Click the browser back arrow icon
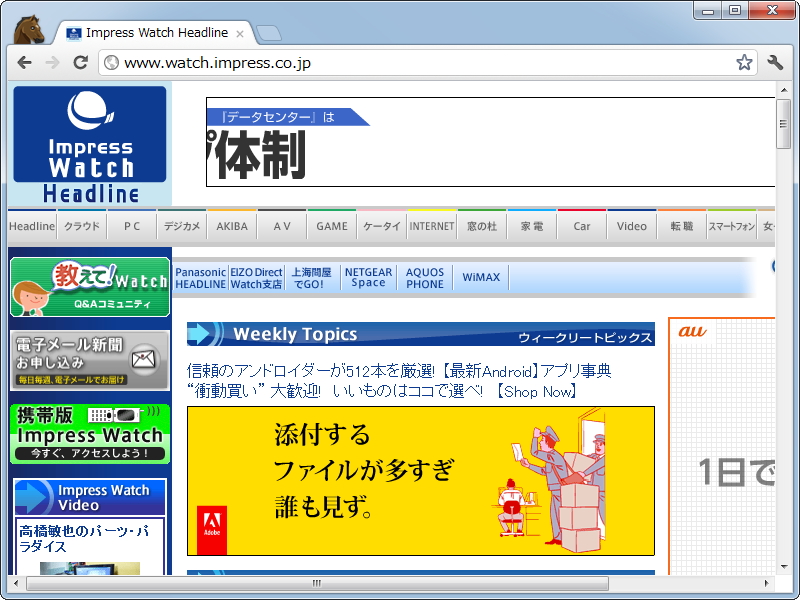The height and width of the screenshot is (600, 800). point(24,62)
